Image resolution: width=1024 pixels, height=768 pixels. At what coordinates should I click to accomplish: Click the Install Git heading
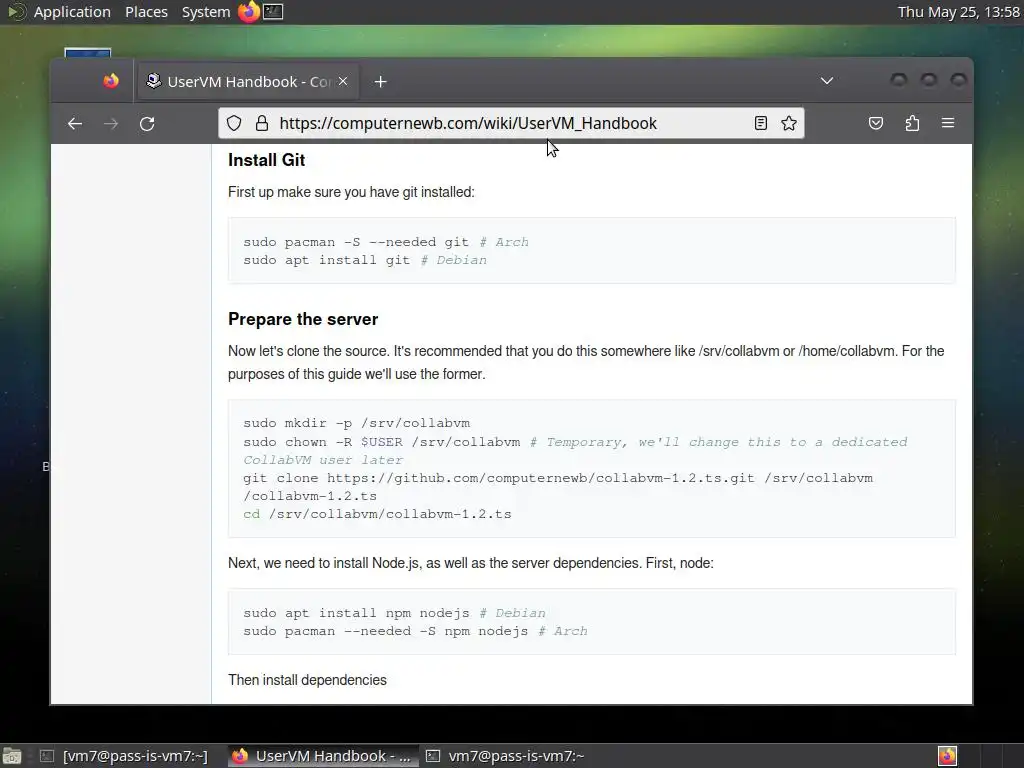click(x=266, y=160)
